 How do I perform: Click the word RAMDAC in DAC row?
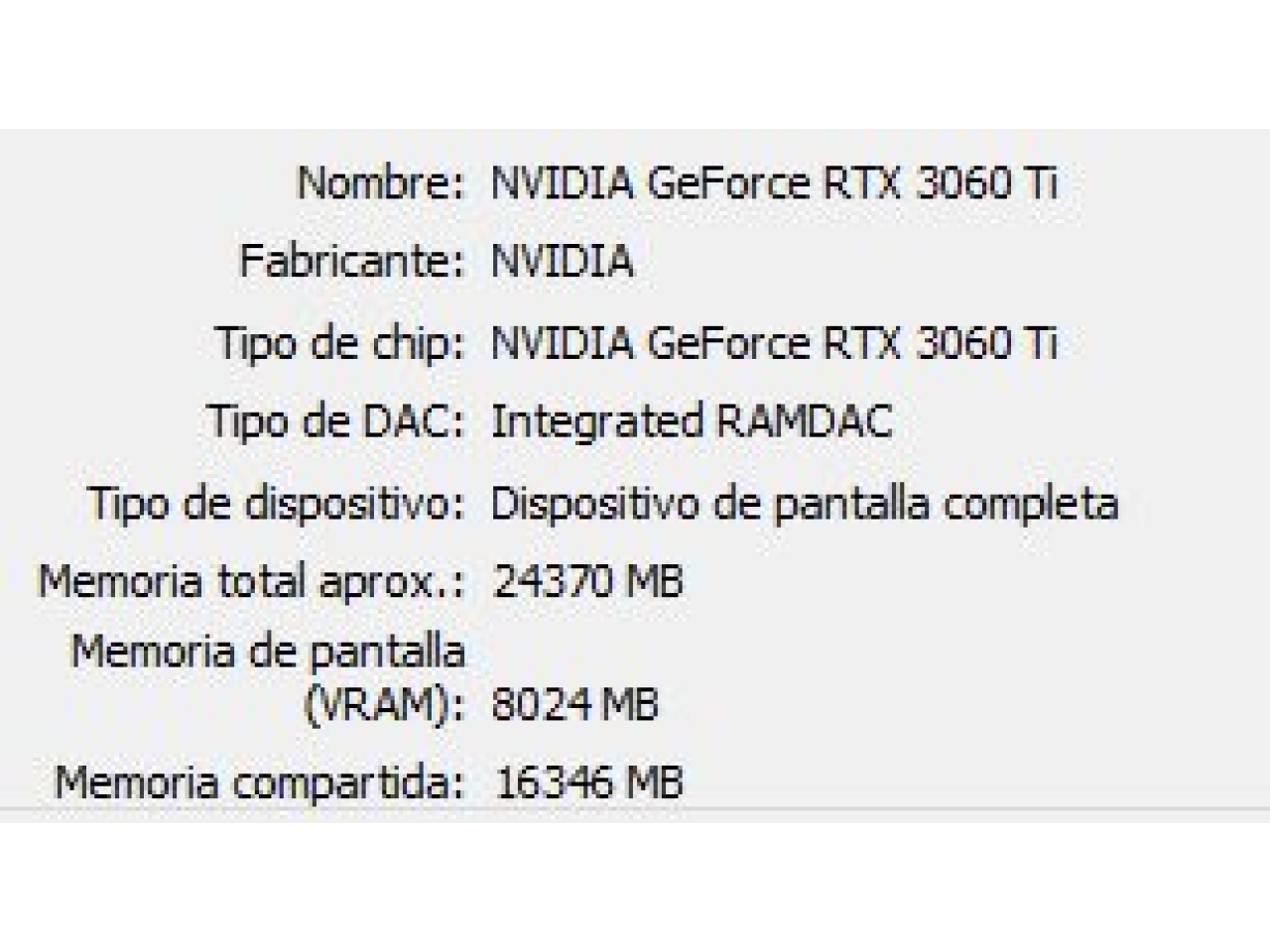(804, 421)
